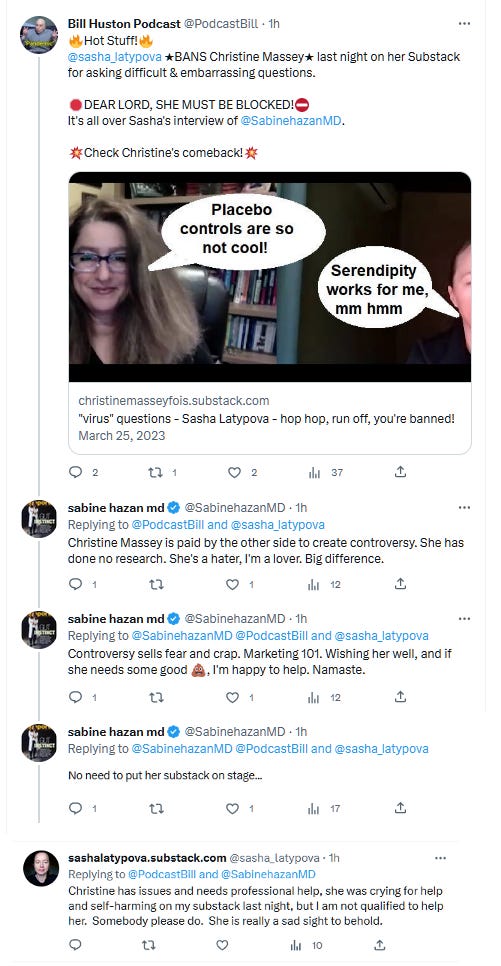The width and height of the screenshot is (501, 966).
Task: Like the 'paid by the other side' reply
Action: pos(233,584)
